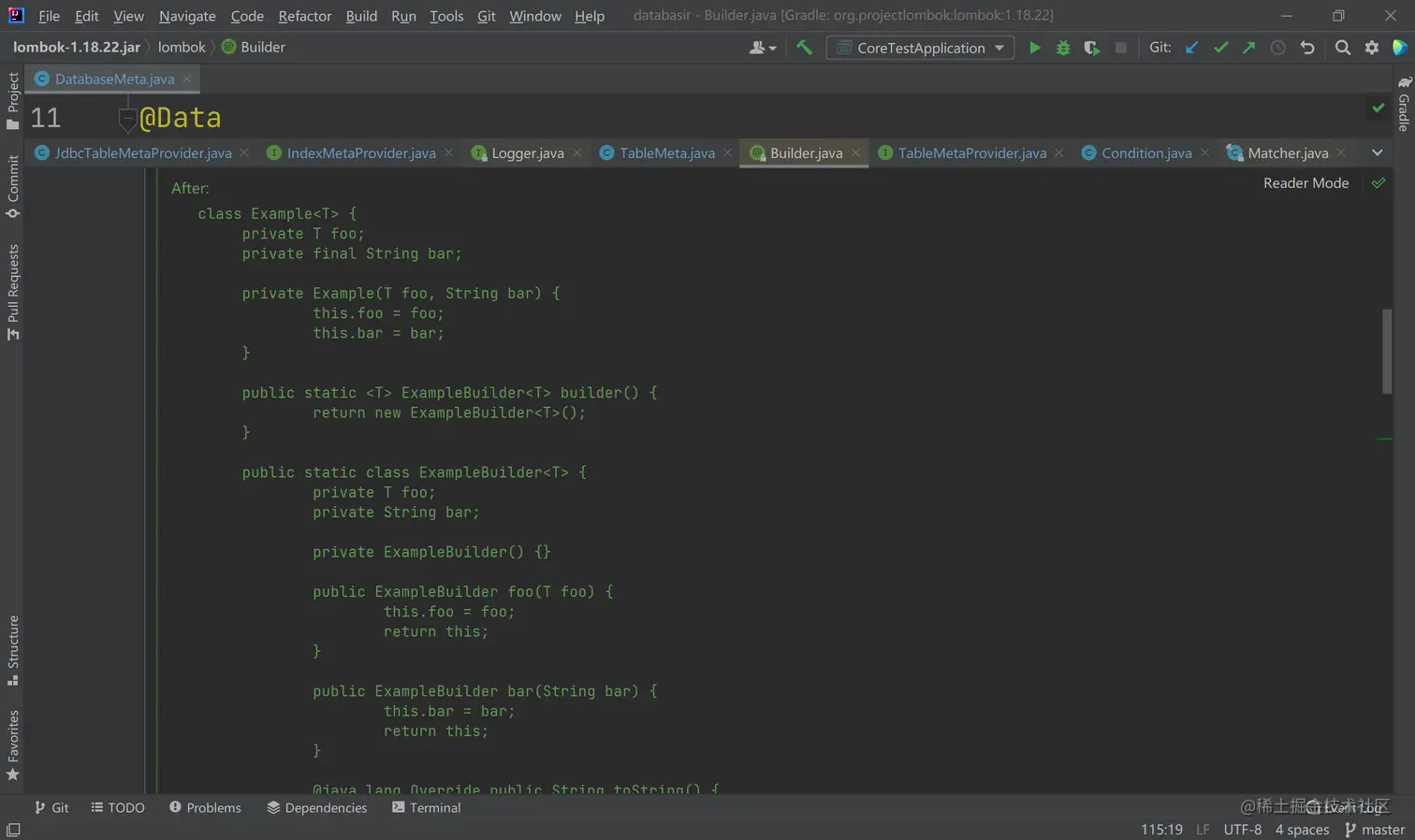Open the TODO tool window
Viewport: 1415px width, 840px height.
pos(118,807)
